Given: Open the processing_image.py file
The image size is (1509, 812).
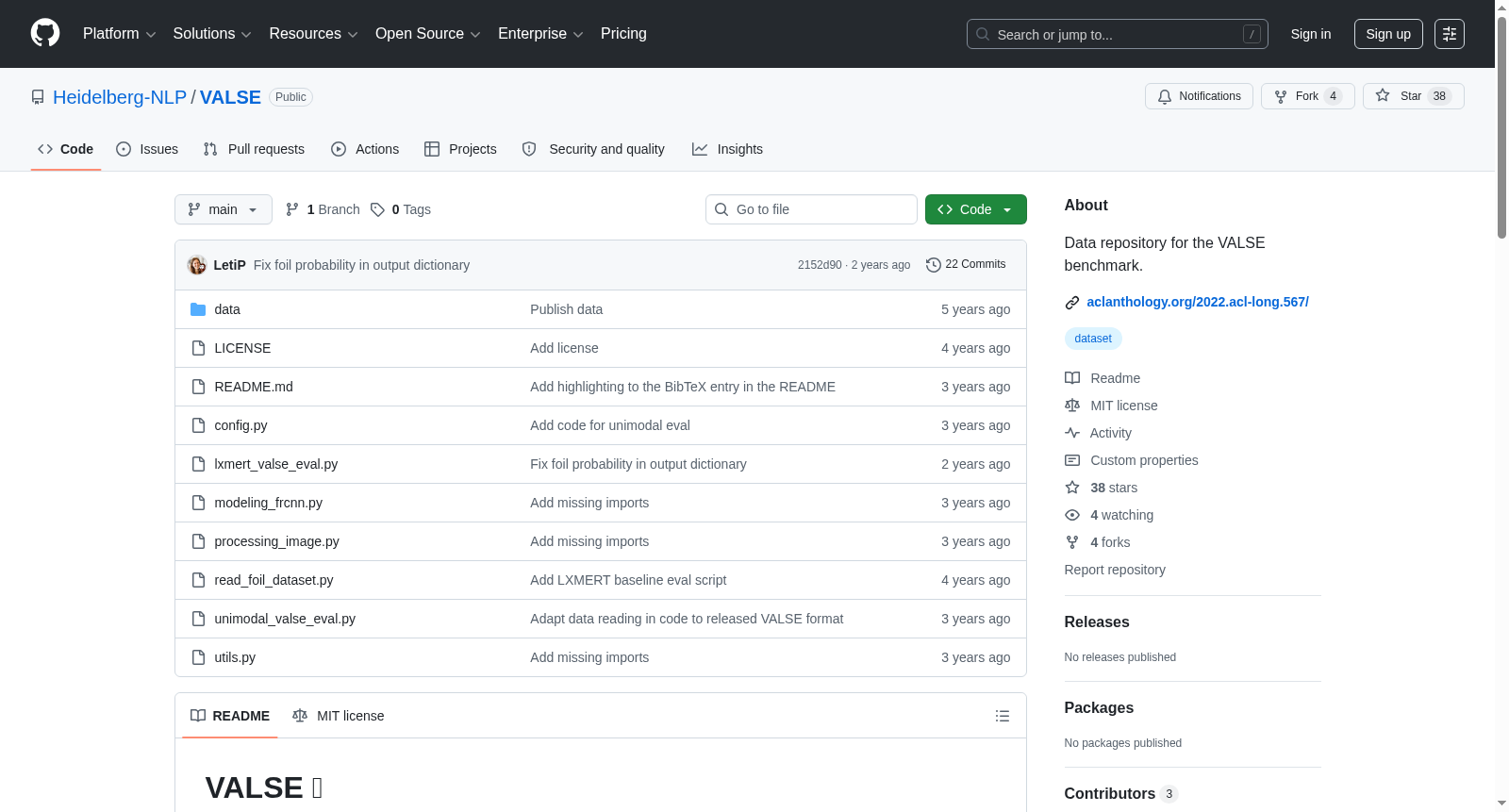Looking at the screenshot, I should 276,541.
